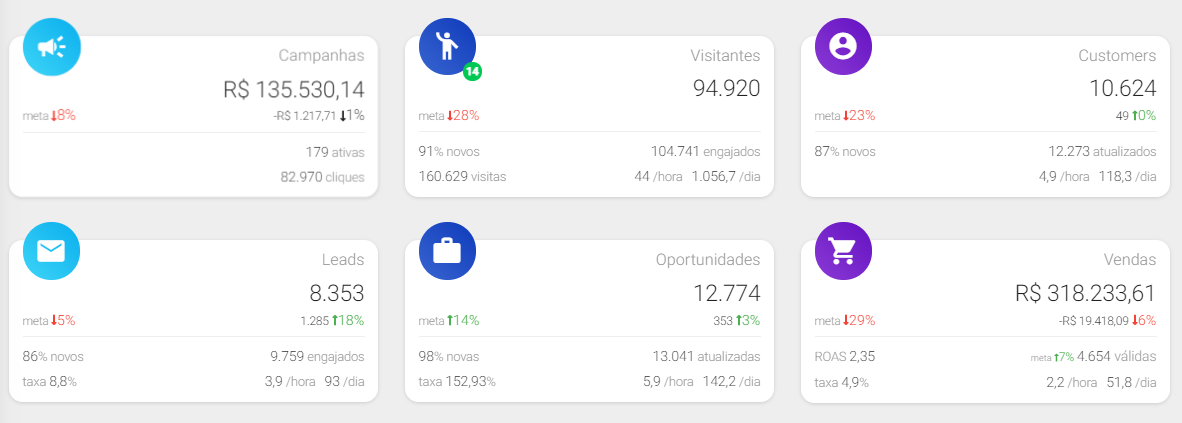
Task: Click the 2,2 /hora sales rate
Action: click(1071, 382)
